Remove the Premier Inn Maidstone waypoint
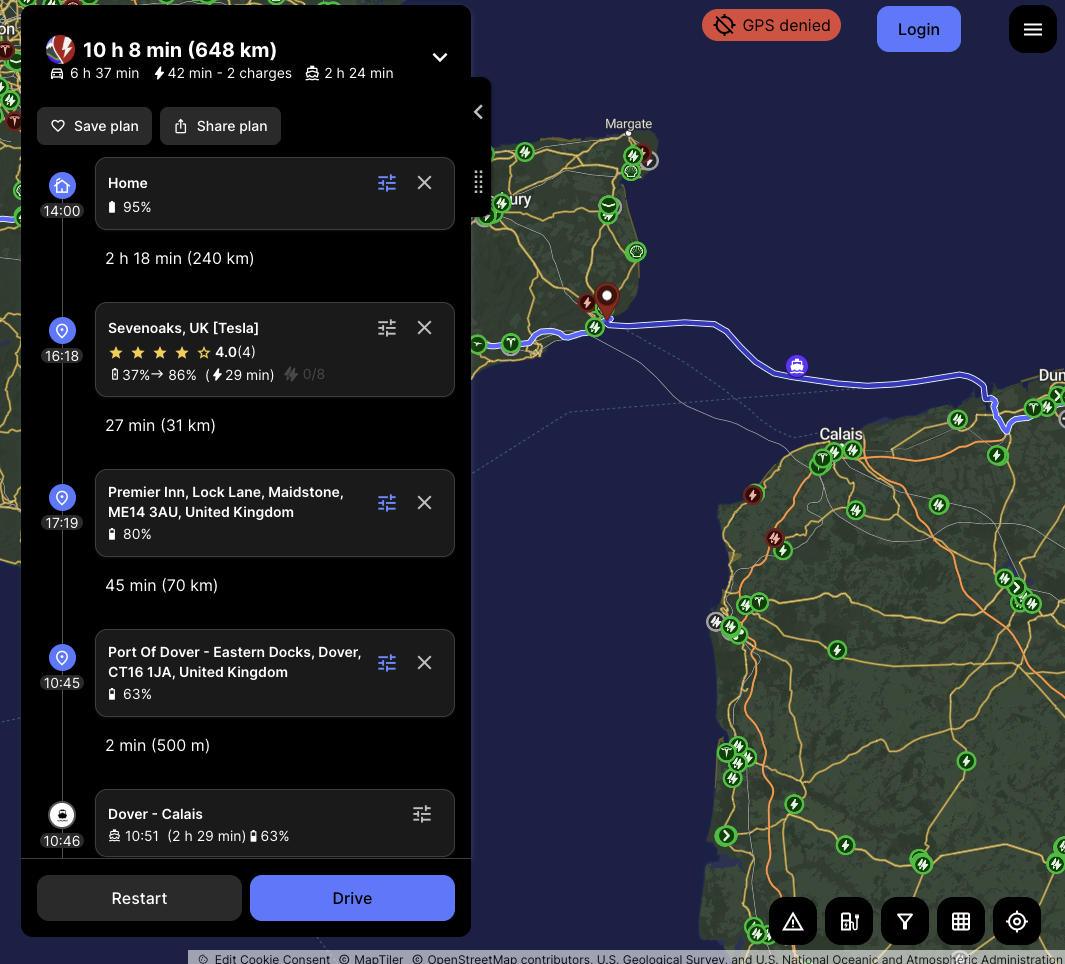 pos(425,503)
